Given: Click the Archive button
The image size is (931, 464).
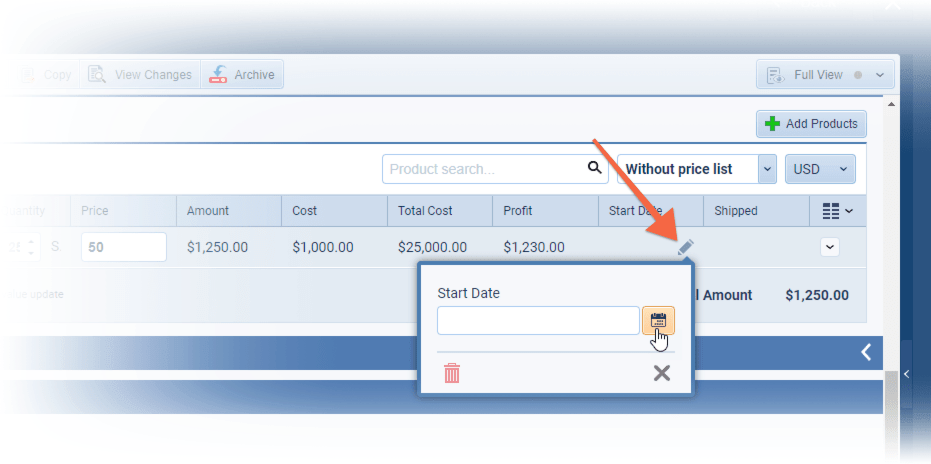Looking at the screenshot, I should pos(243,75).
